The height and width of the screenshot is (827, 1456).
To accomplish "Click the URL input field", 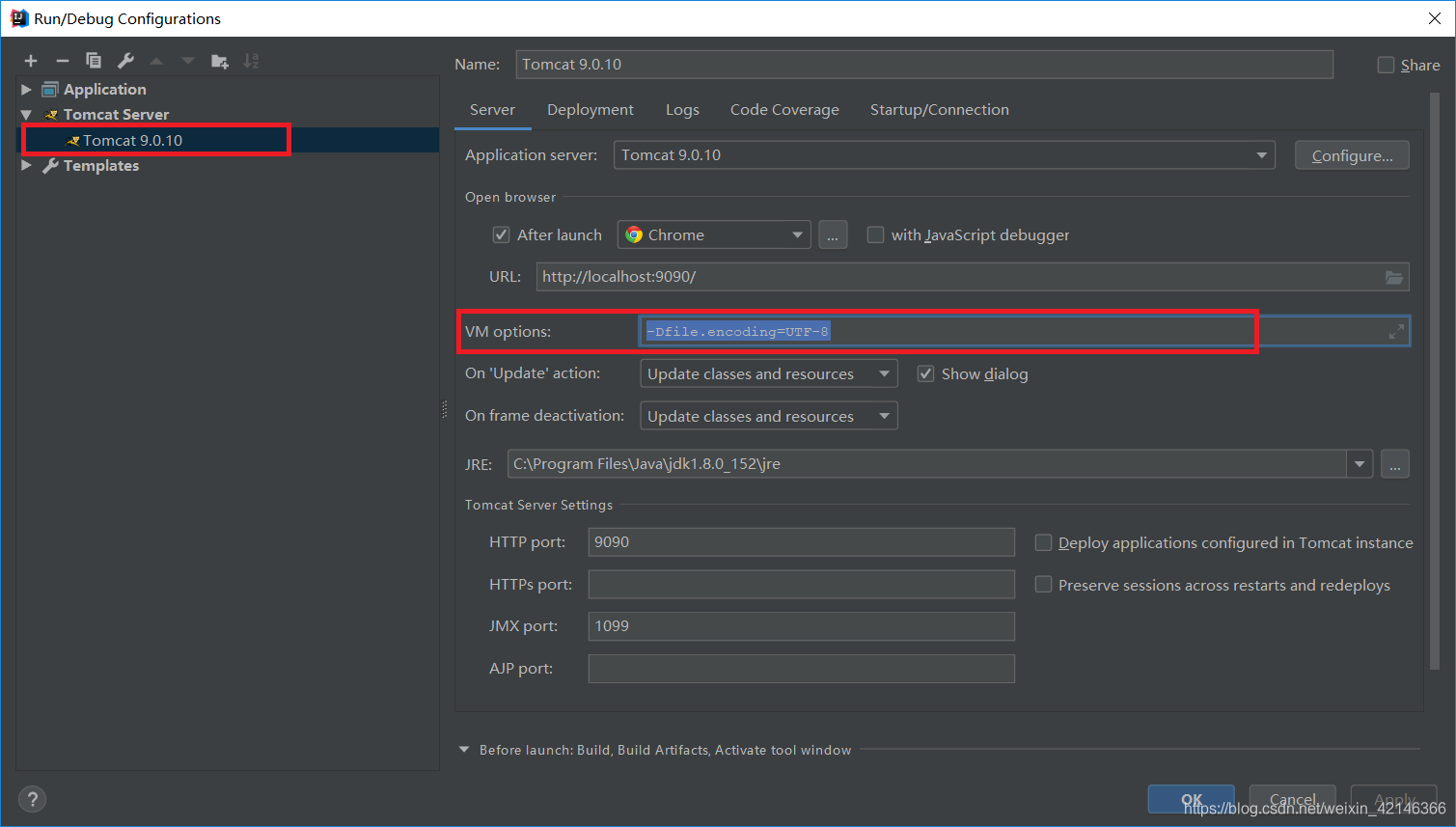I will coord(973,277).
